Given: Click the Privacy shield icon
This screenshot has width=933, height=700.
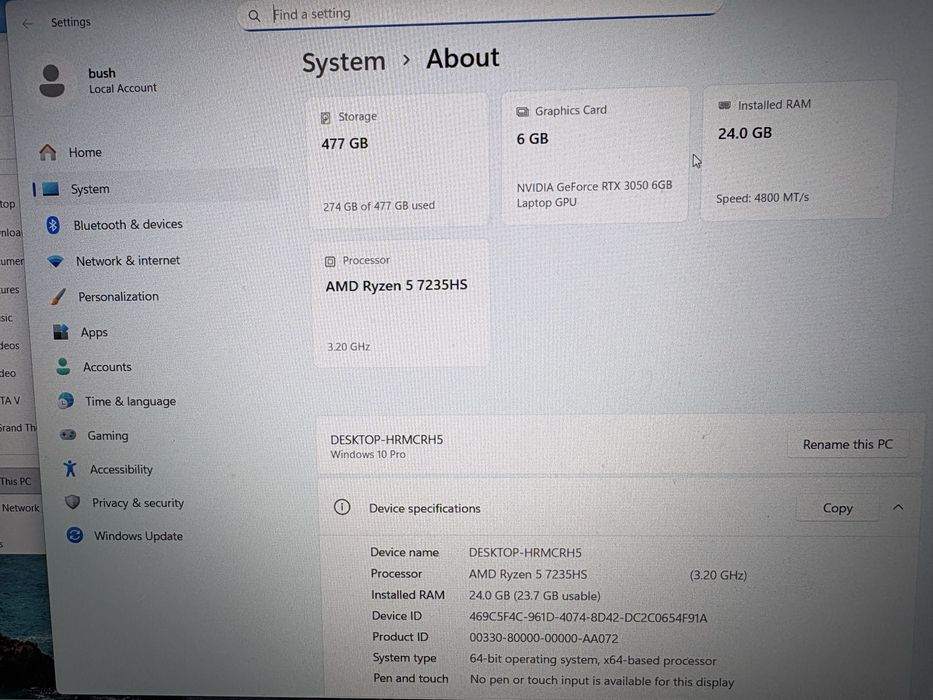Looking at the screenshot, I should 73,502.
